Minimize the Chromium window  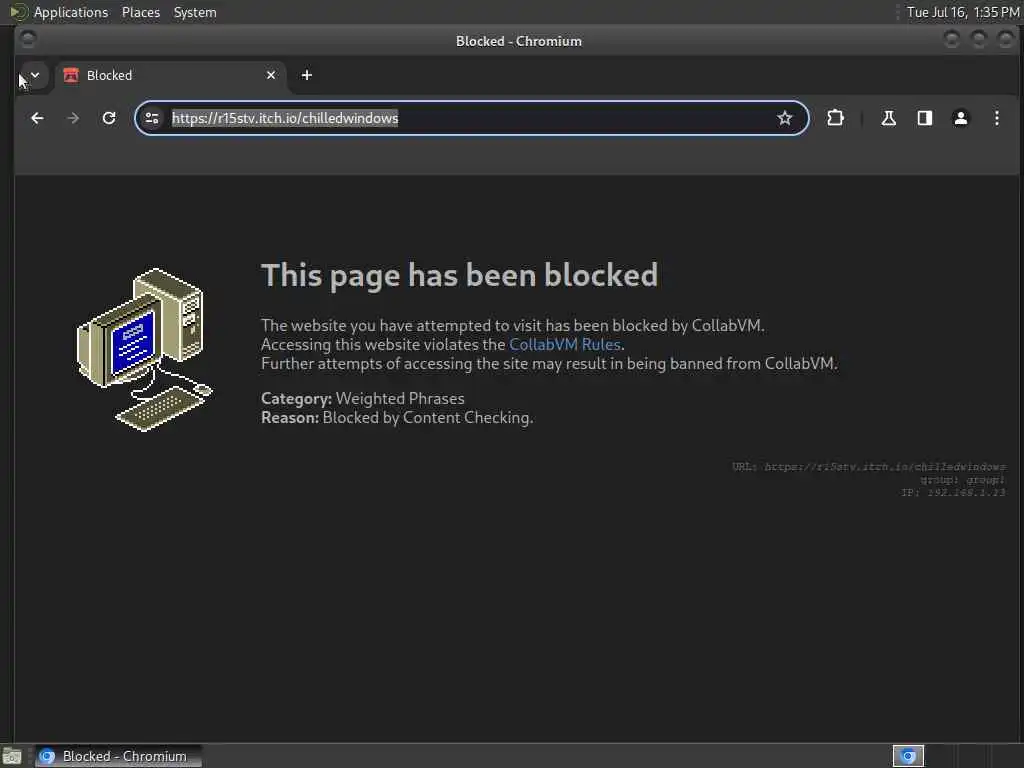click(952, 40)
